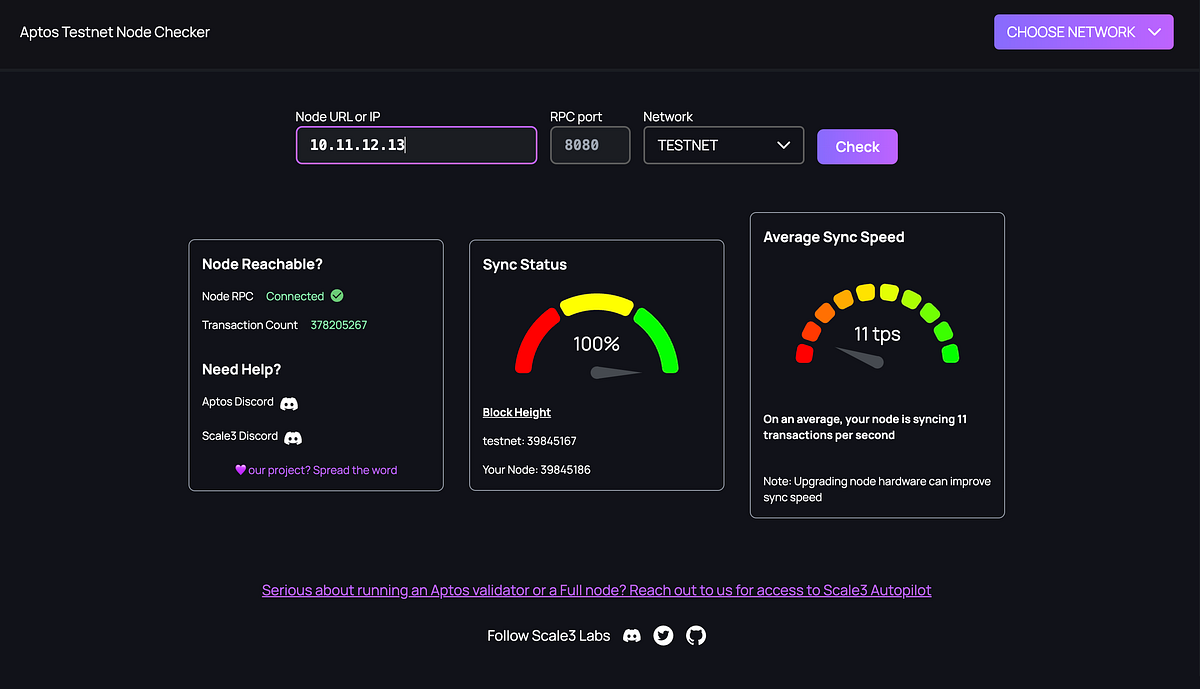Click the Average Sync Speed gauge
Viewport: 1200px width, 689px height.
coord(875,330)
